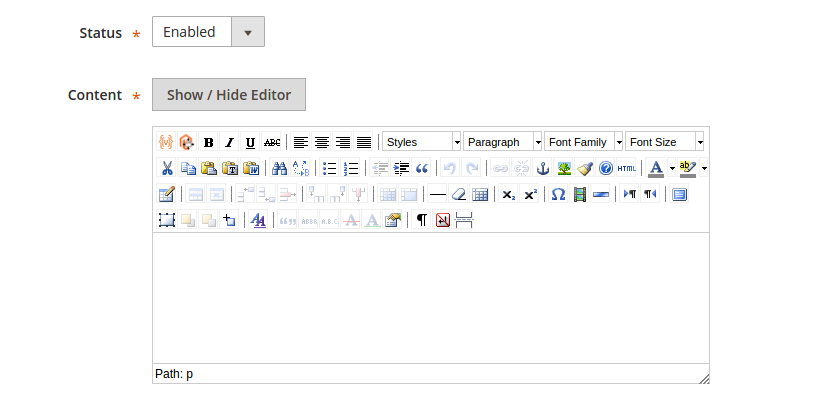Align text center
830x412 pixels.
click(322, 142)
